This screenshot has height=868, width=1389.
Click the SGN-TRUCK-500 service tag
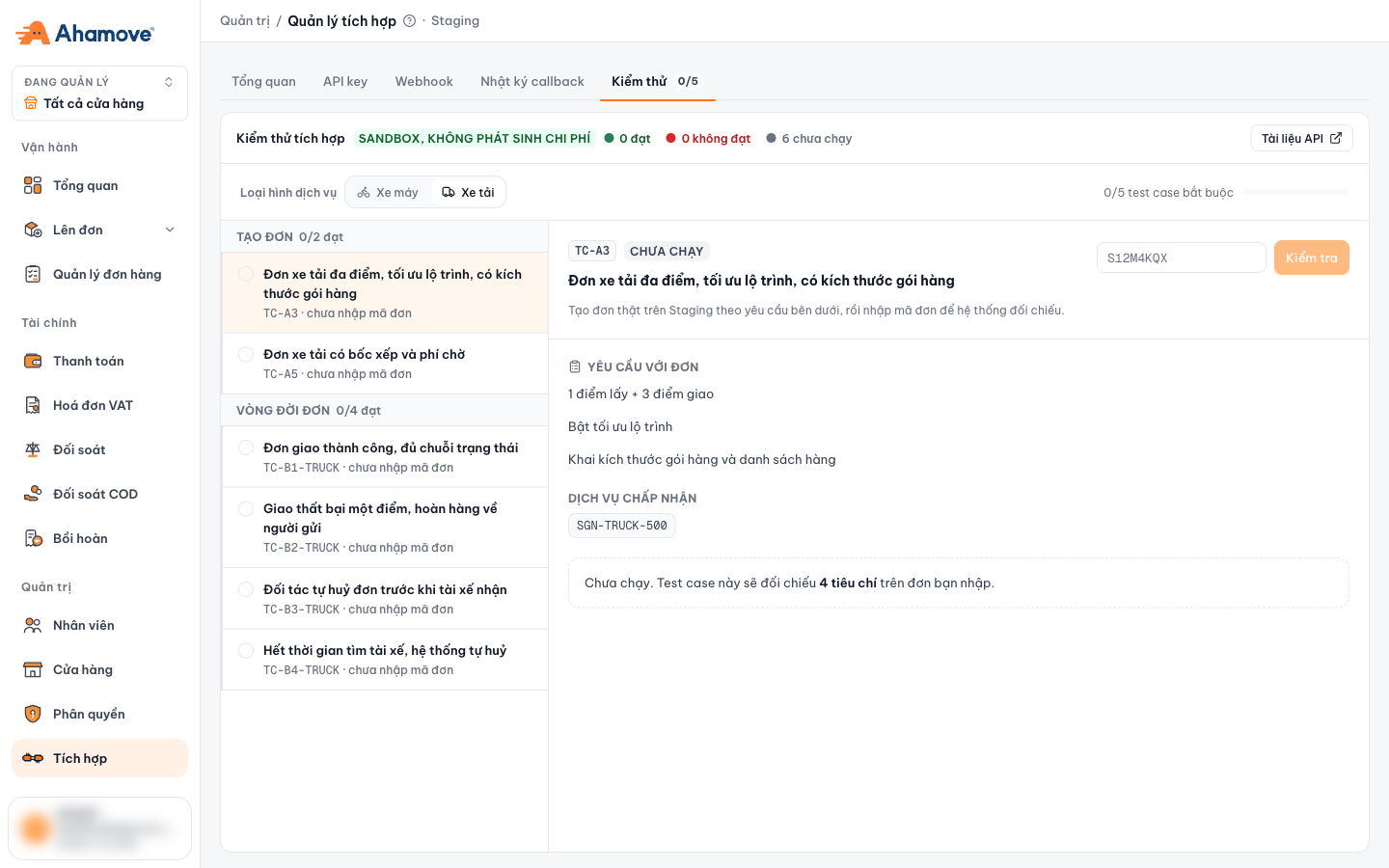[622, 526]
